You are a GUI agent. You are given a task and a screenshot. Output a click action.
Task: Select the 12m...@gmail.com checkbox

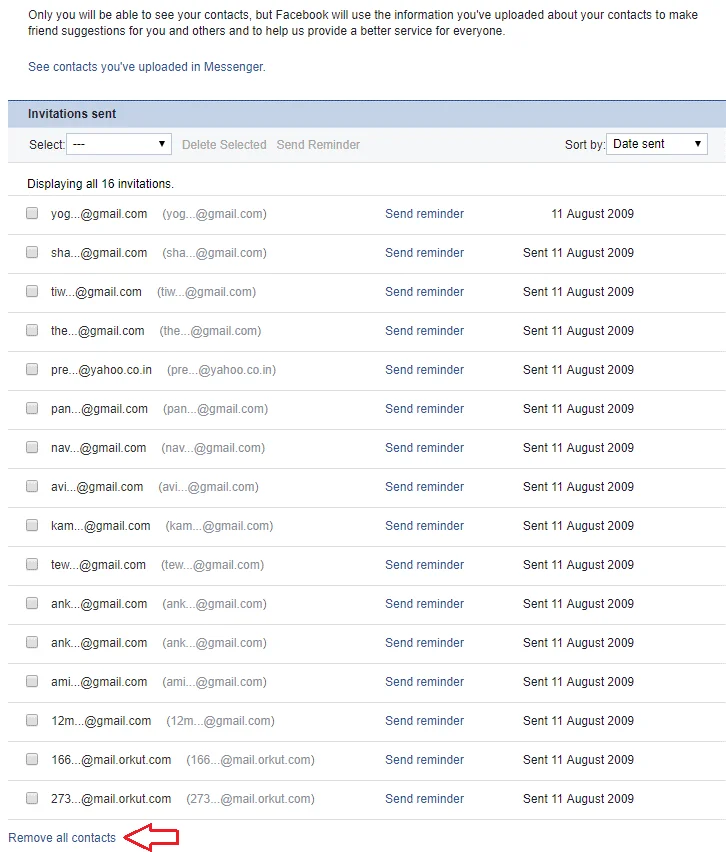(x=32, y=721)
